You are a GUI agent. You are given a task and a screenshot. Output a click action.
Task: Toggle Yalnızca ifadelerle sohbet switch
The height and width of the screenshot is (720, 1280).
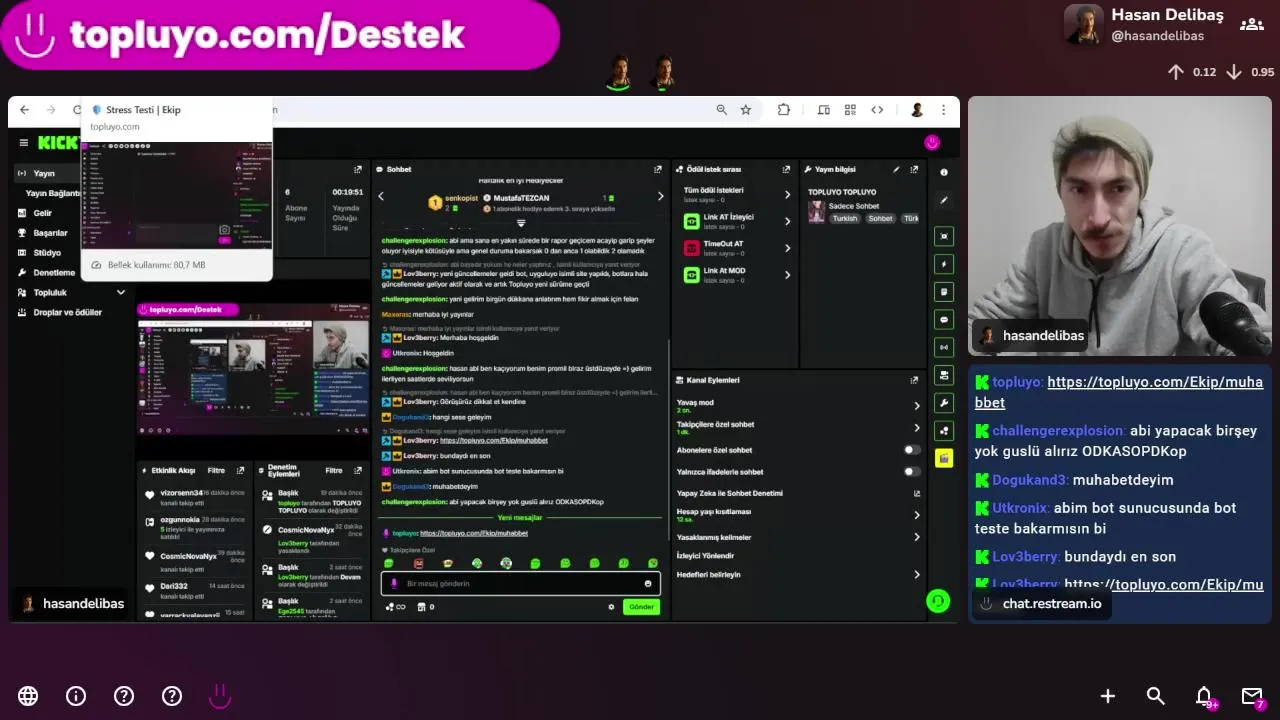pos(912,472)
